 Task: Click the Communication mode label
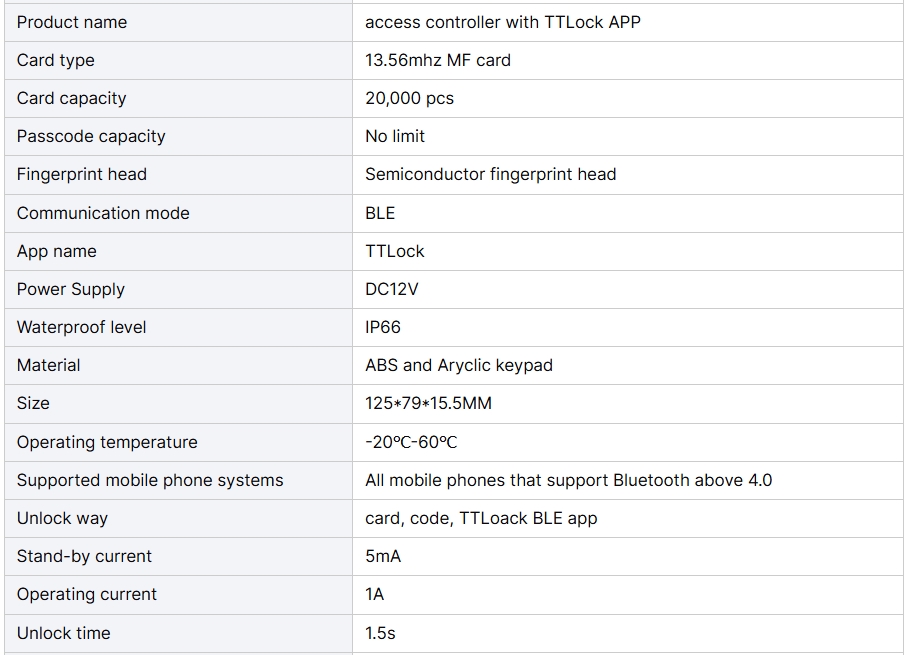103,213
